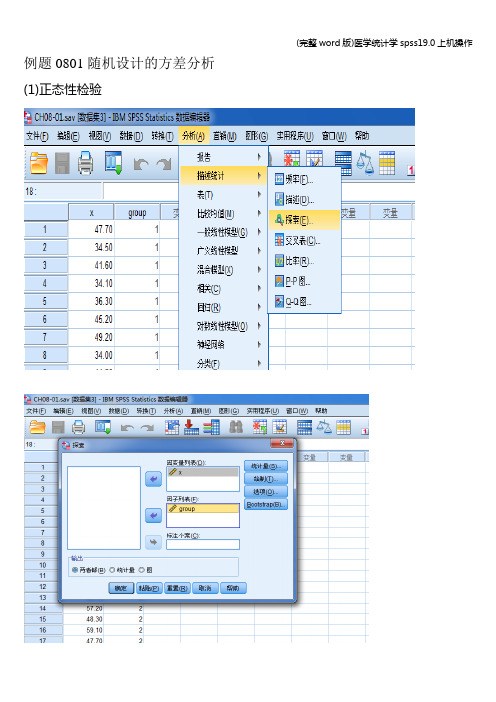Click Insert Variable icon in lower window
Viewport: 496px width, 702px height.
(280, 427)
